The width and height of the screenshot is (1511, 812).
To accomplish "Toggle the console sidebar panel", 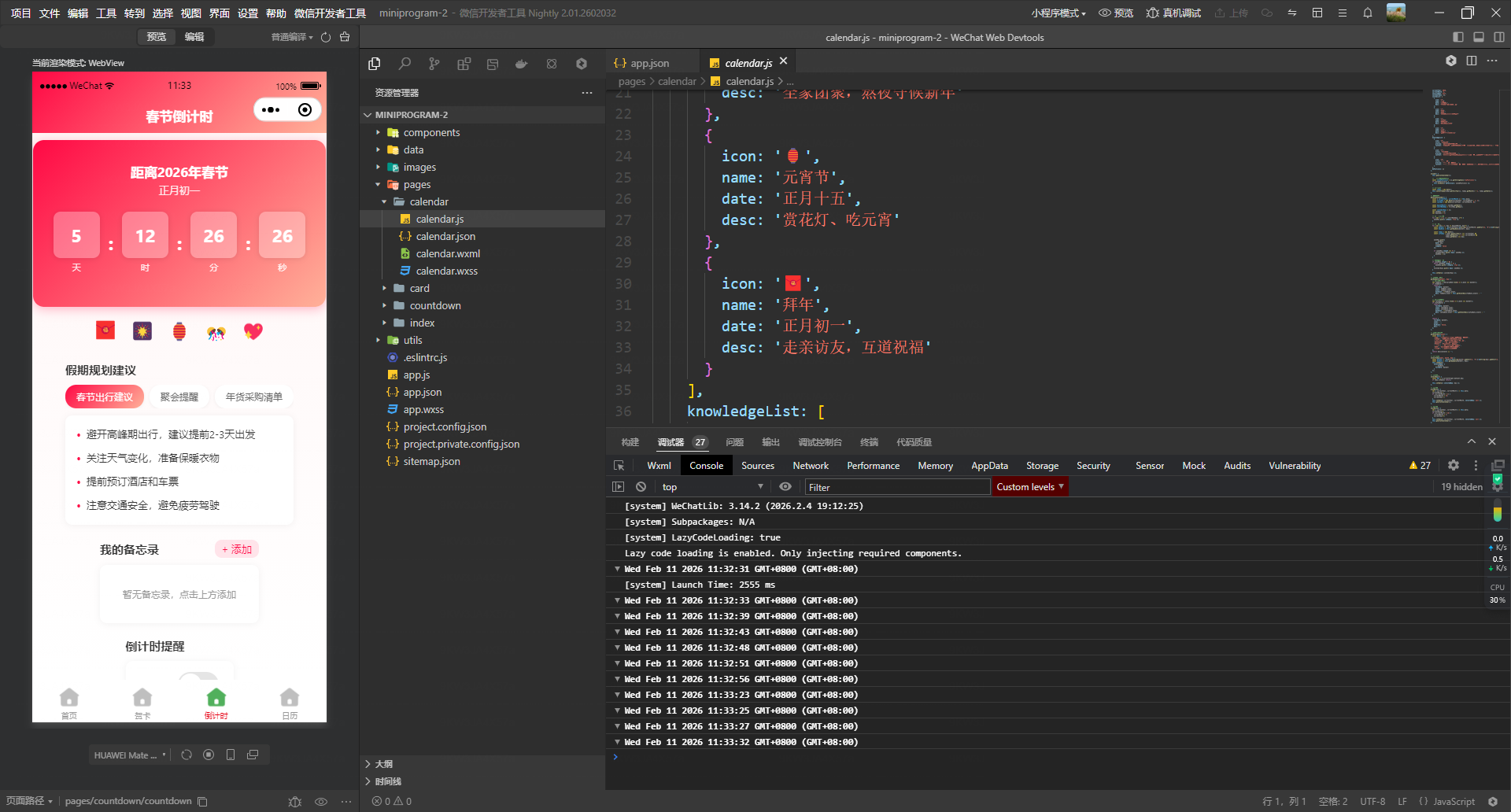I will [x=619, y=487].
